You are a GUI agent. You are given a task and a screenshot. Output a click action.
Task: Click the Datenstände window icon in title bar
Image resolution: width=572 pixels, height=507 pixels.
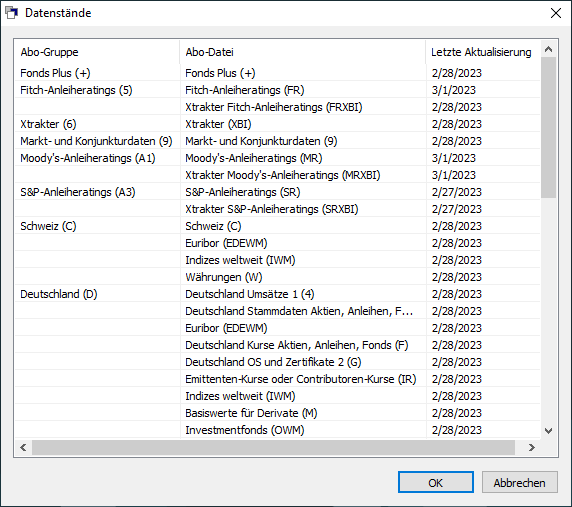point(11,13)
